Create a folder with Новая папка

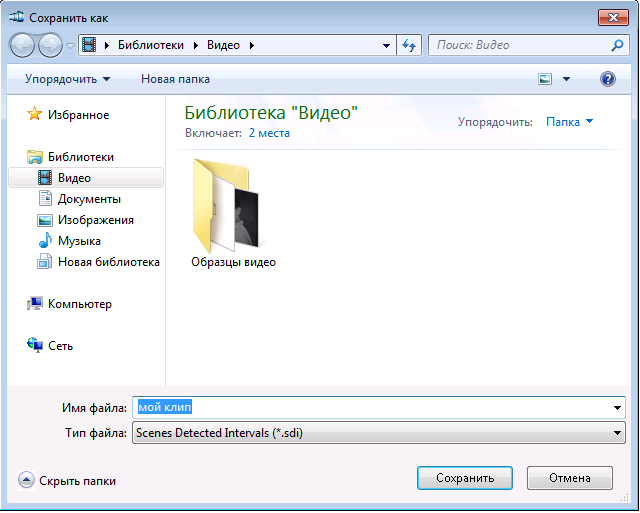176,79
